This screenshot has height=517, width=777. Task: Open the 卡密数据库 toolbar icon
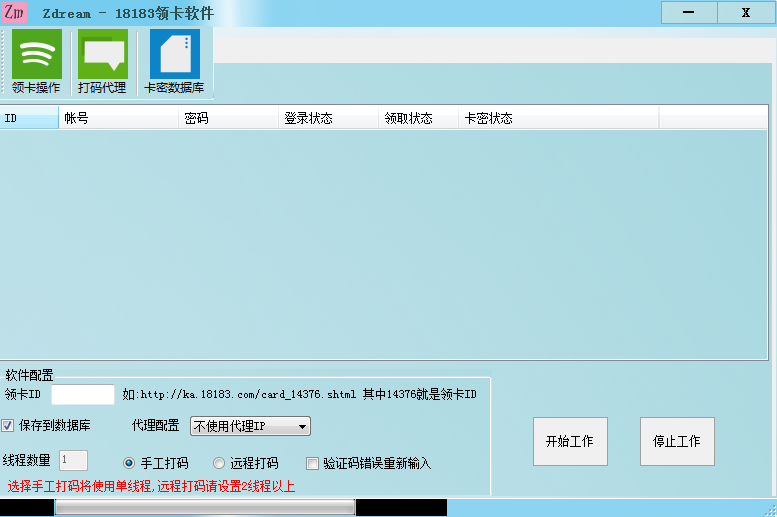click(174, 61)
